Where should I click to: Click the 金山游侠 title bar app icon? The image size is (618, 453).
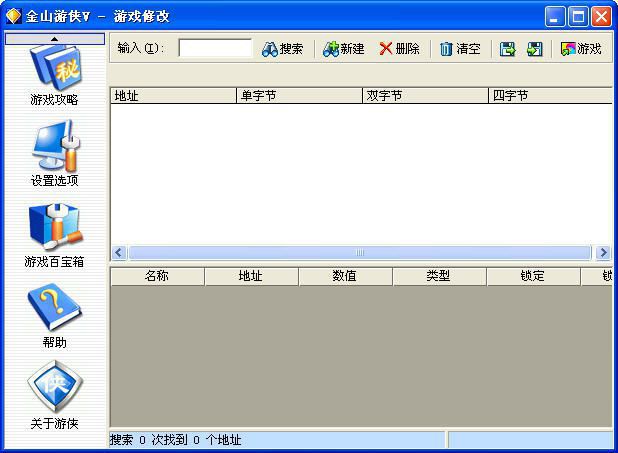tap(13, 16)
